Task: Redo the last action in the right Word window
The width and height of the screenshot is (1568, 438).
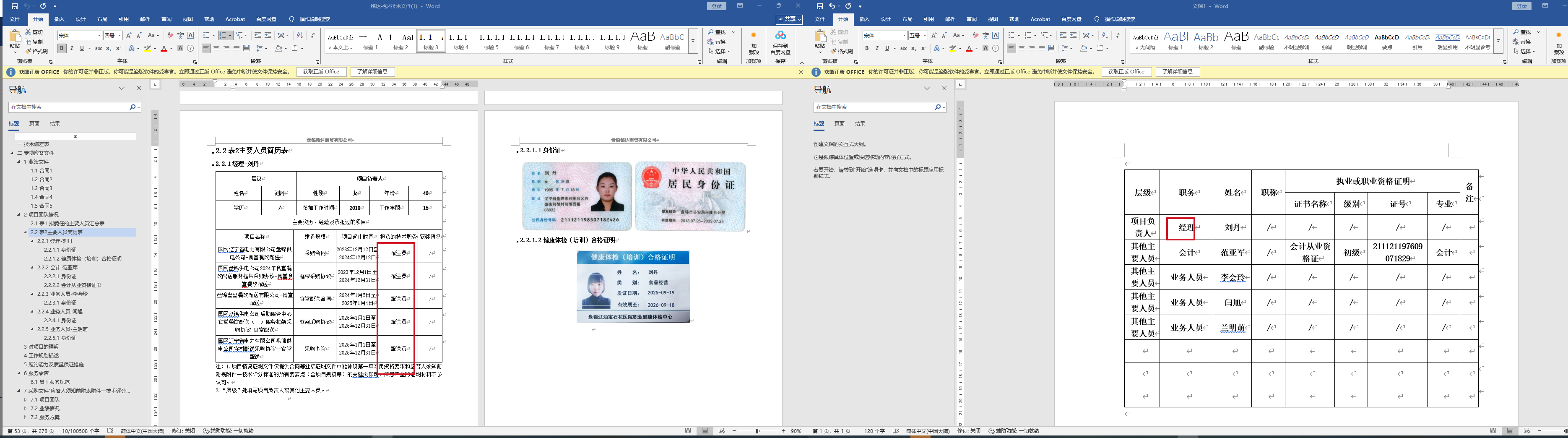Action: (x=848, y=6)
